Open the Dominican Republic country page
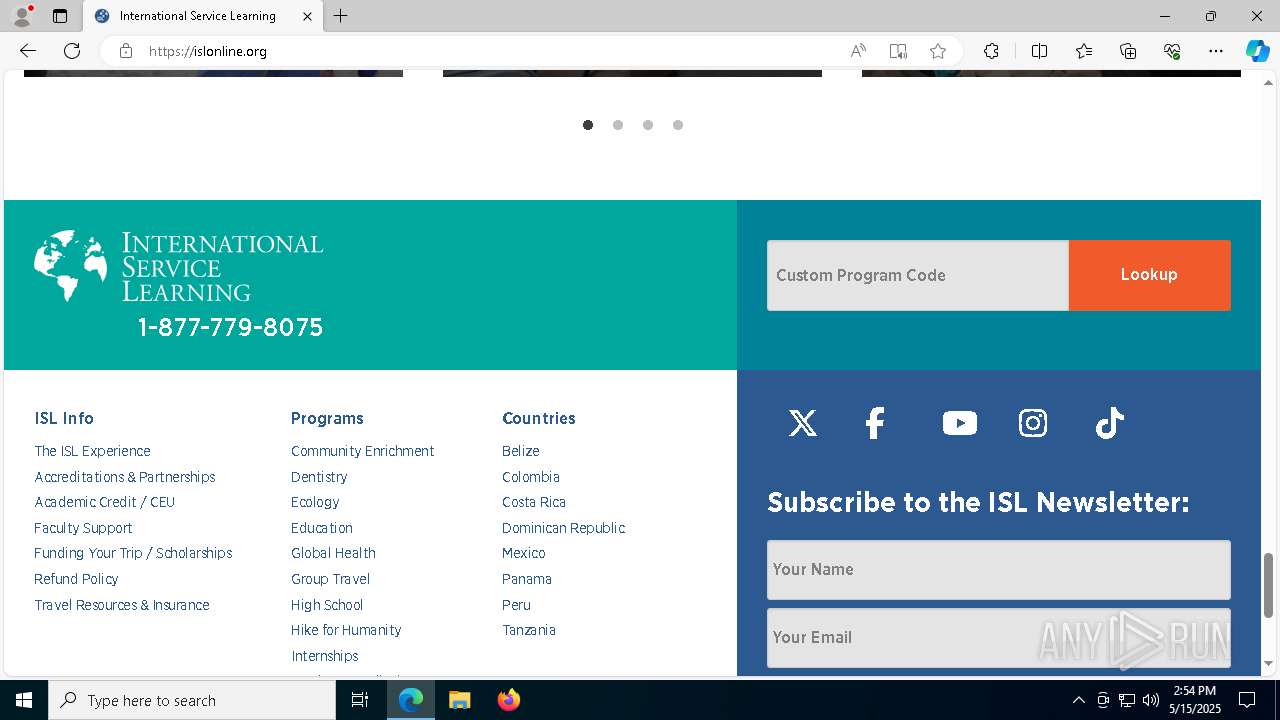The height and width of the screenshot is (720, 1280). 564,528
